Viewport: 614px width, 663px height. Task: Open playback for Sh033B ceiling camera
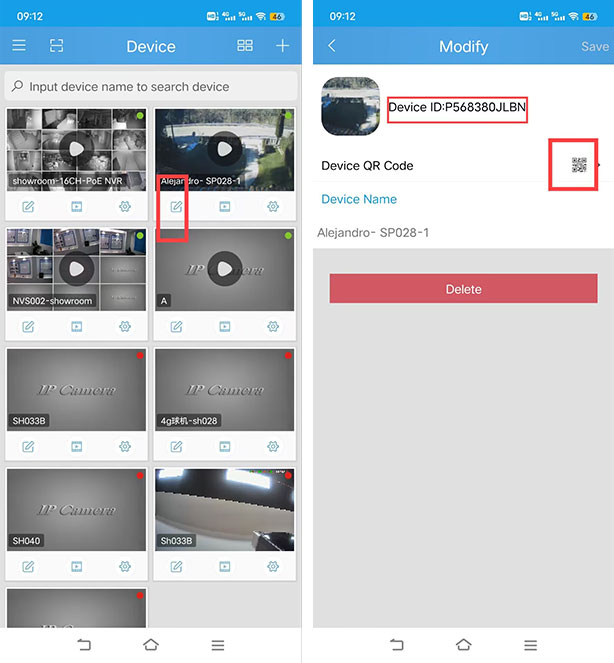point(225,566)
